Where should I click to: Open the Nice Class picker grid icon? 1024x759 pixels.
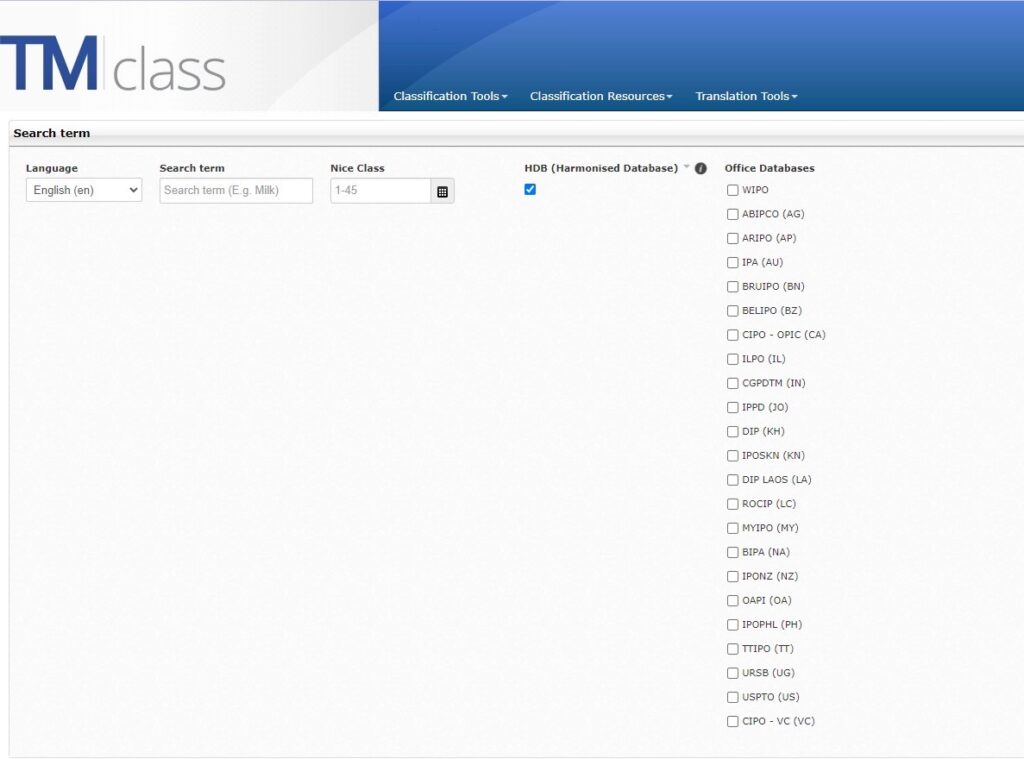[442, 191]
